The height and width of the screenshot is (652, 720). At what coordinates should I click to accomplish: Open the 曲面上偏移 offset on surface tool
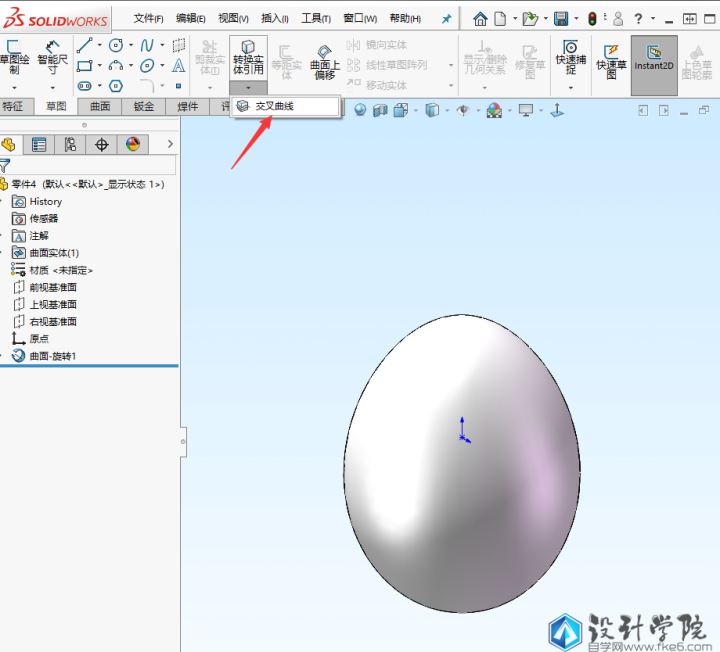pyautogui.click(x=323, y=62)
